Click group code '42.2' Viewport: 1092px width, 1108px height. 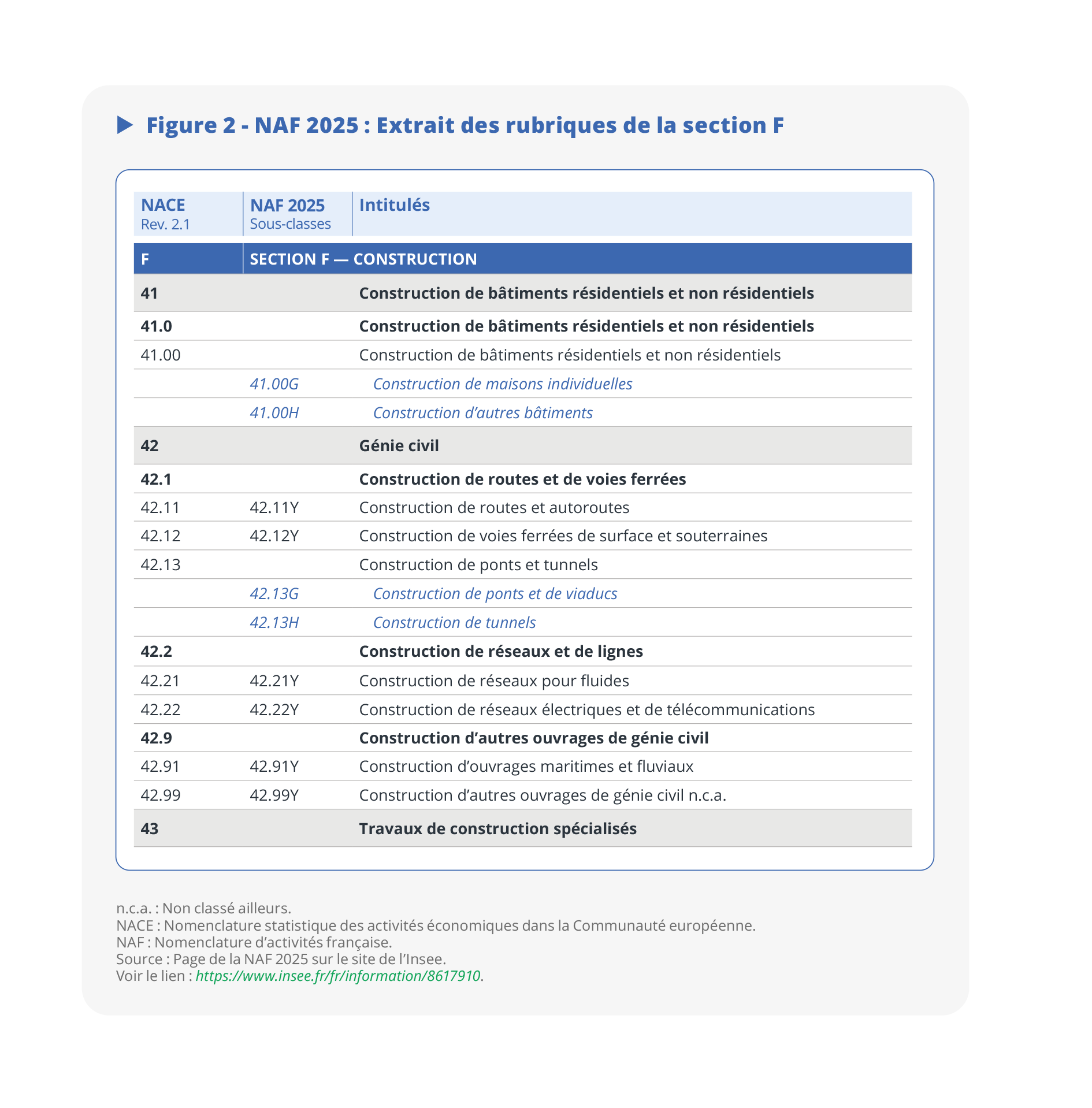click(x=156, y=651)
